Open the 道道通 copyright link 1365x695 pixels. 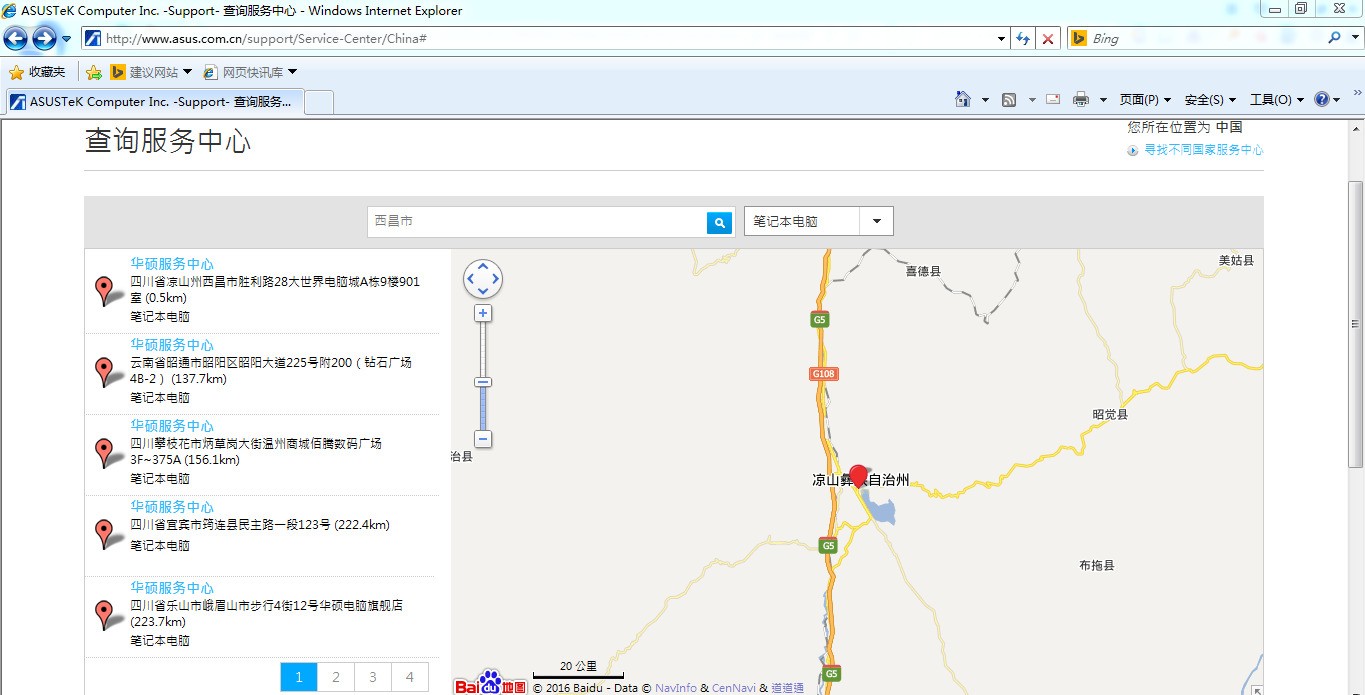coord(787,688)
